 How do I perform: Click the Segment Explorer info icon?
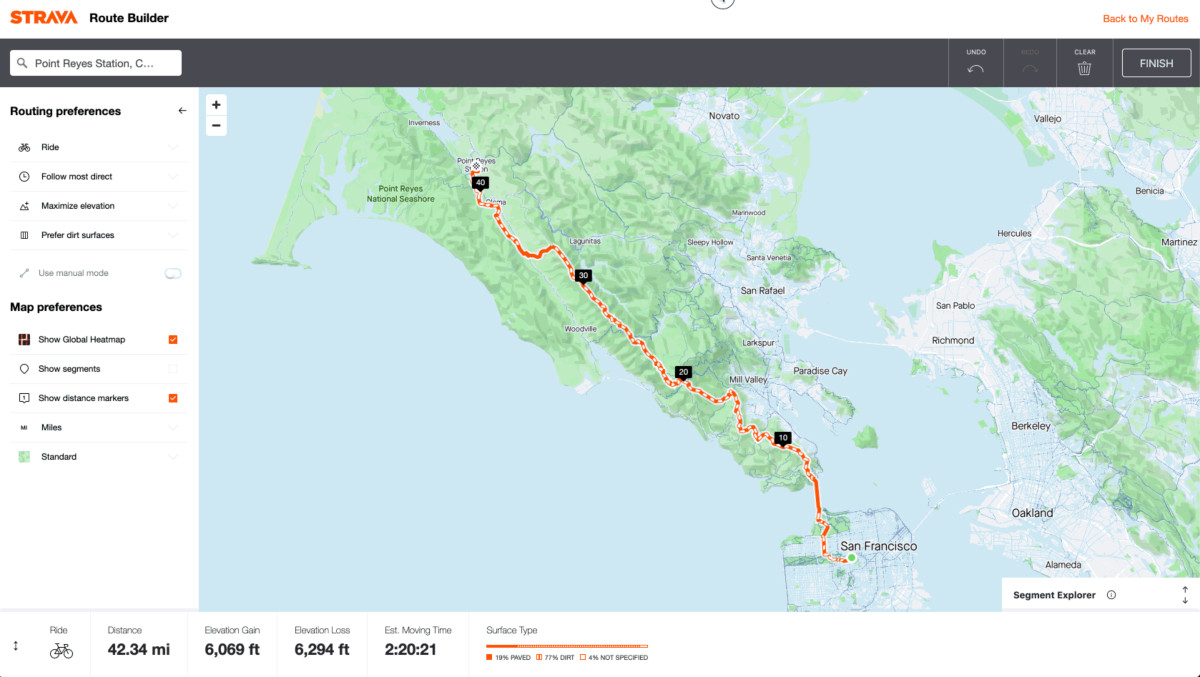coord(1111,595)
